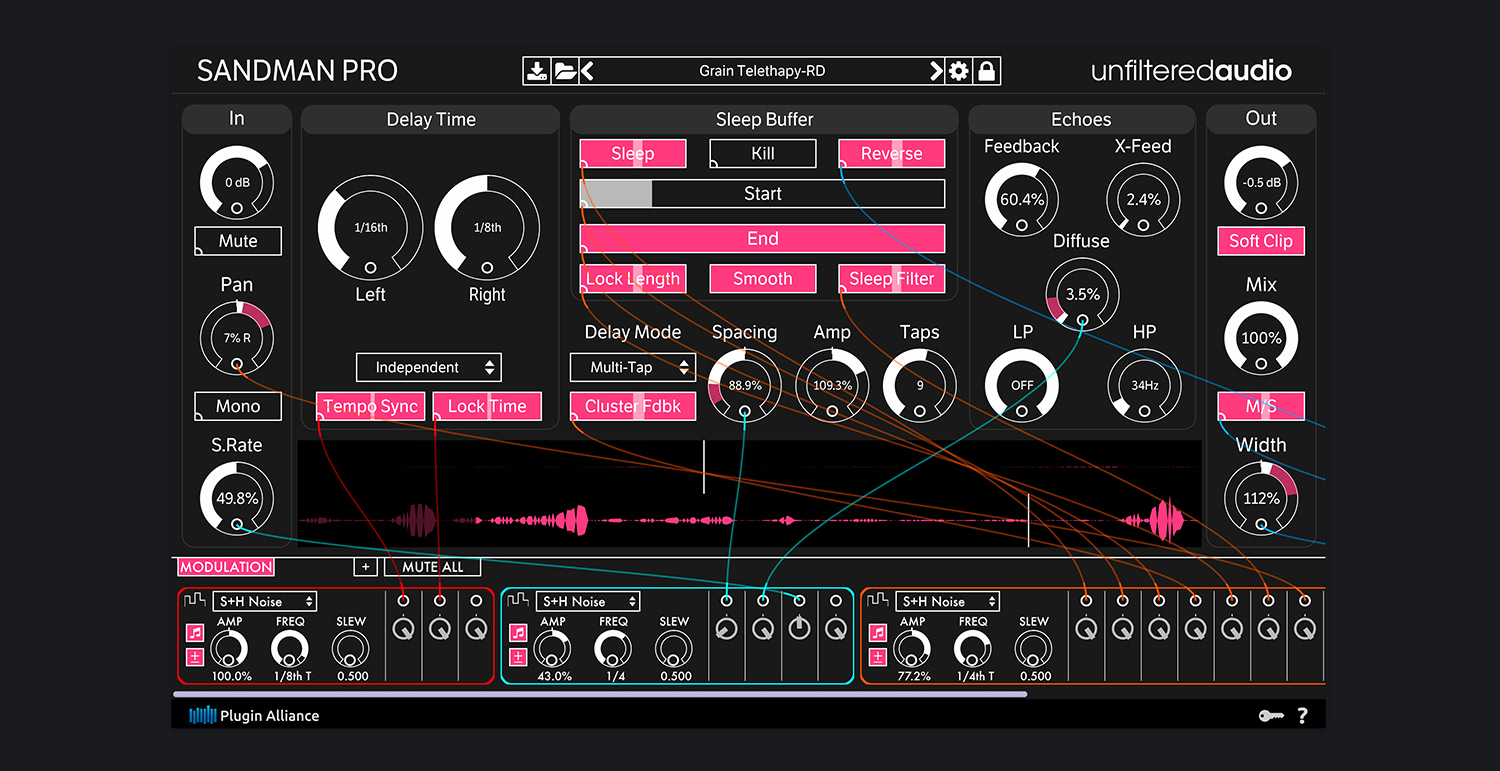Open a preset using the folder icon

click(564, 70)
